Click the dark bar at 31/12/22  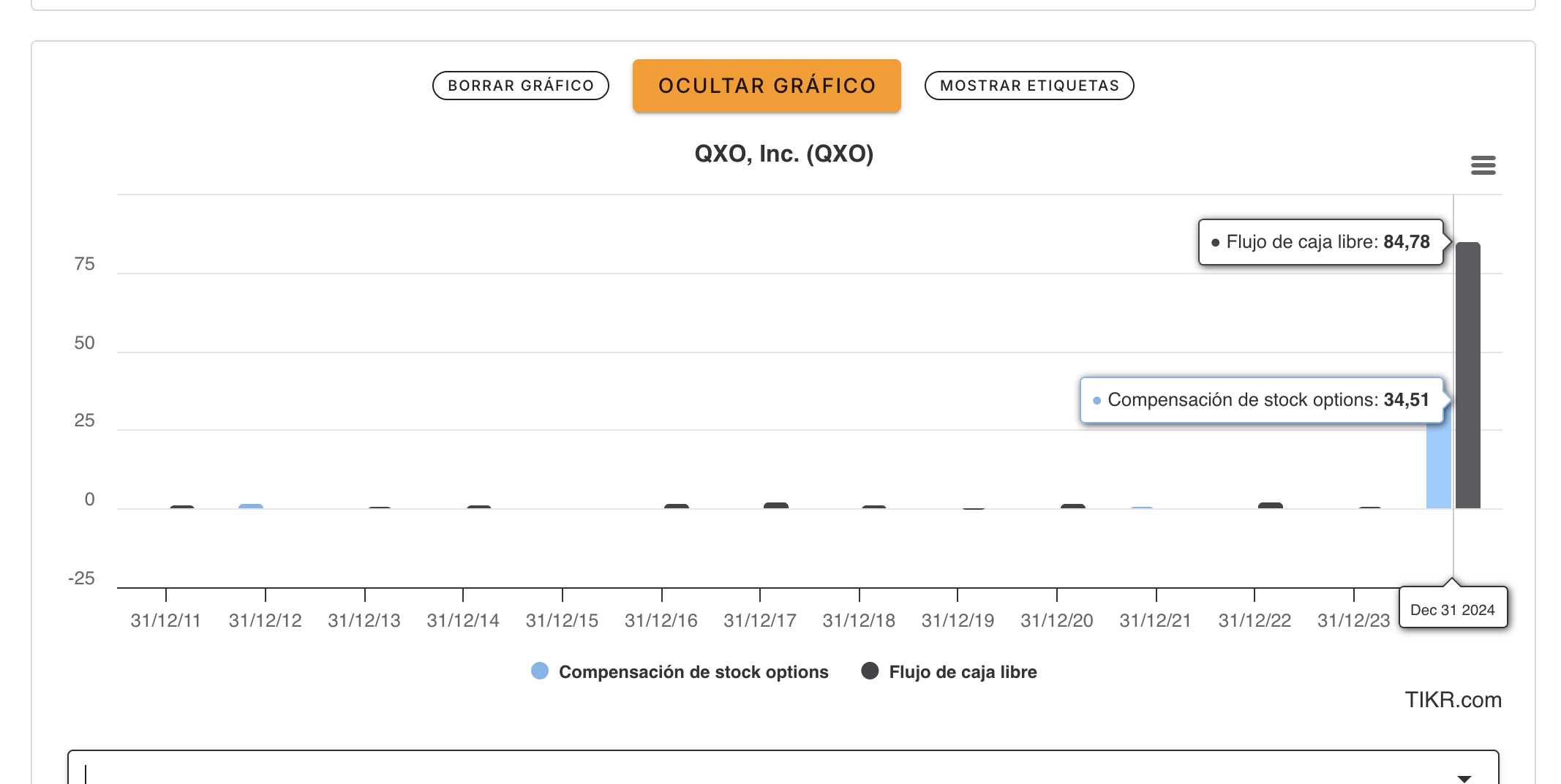coord(1271,505)
